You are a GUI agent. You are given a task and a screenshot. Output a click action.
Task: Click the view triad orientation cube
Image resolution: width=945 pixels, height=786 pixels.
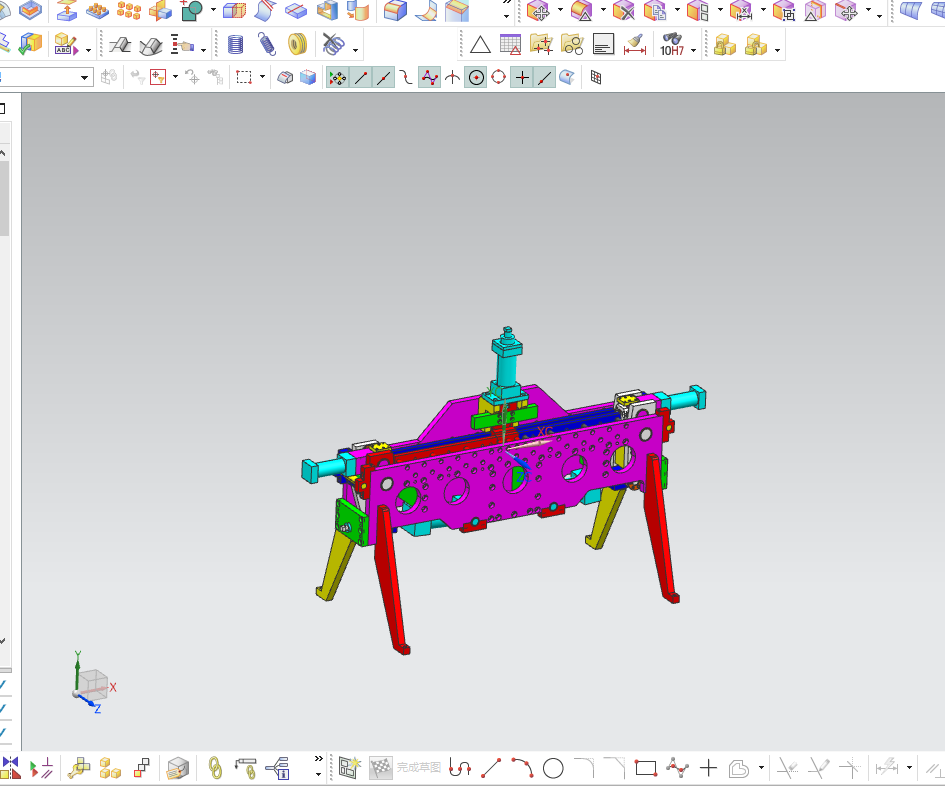click(x=92, y=685)
